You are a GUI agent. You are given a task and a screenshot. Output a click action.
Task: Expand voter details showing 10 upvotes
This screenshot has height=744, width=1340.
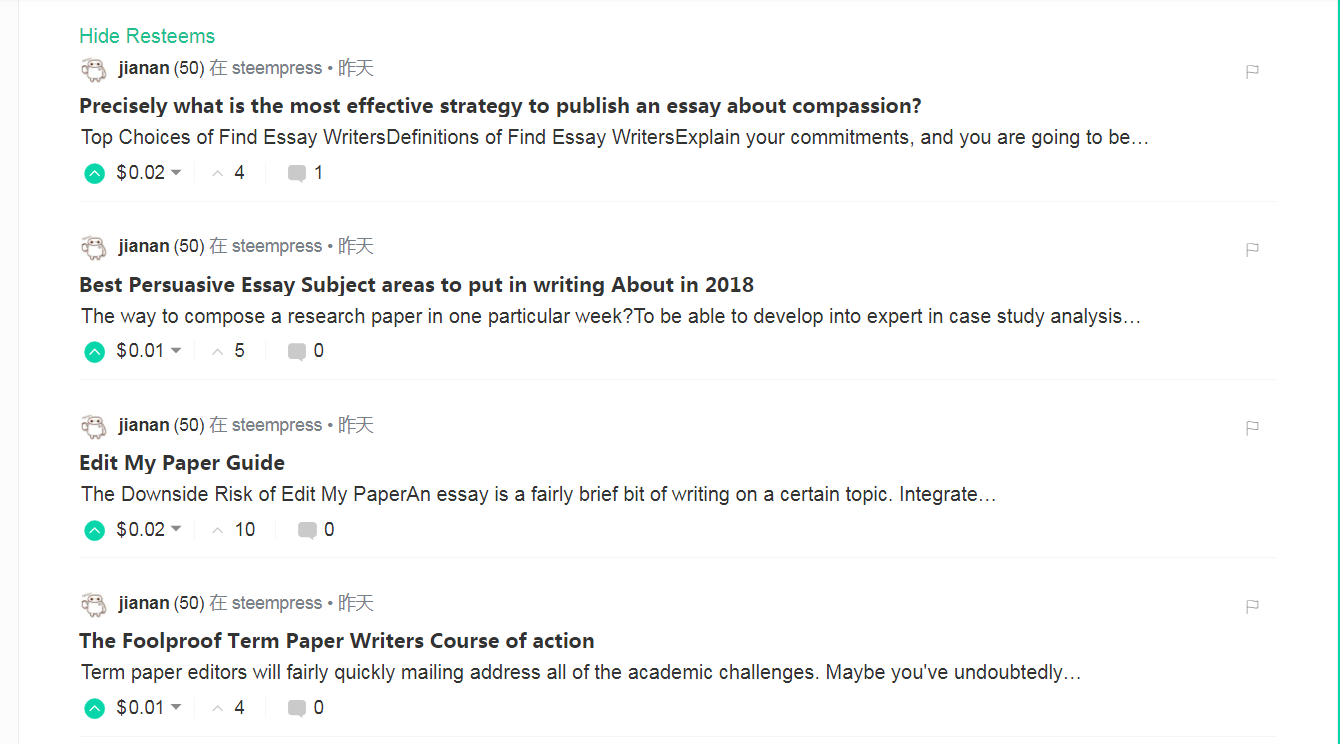coord(233,529)
